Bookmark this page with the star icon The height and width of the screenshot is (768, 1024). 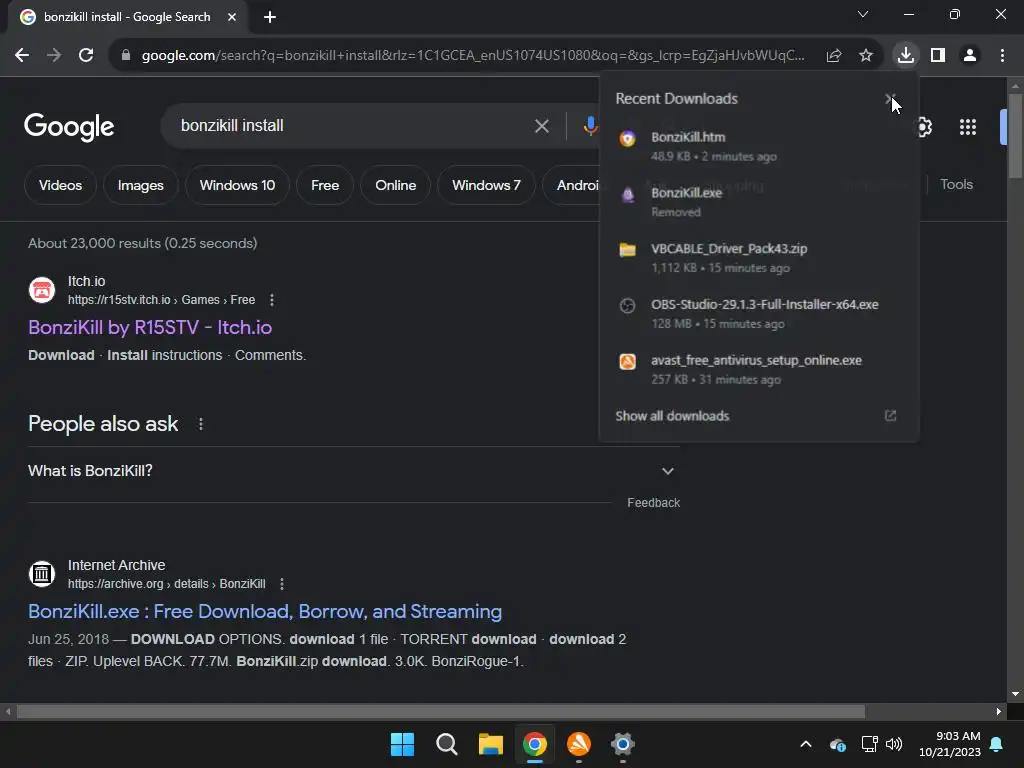[x=866, y=56]
